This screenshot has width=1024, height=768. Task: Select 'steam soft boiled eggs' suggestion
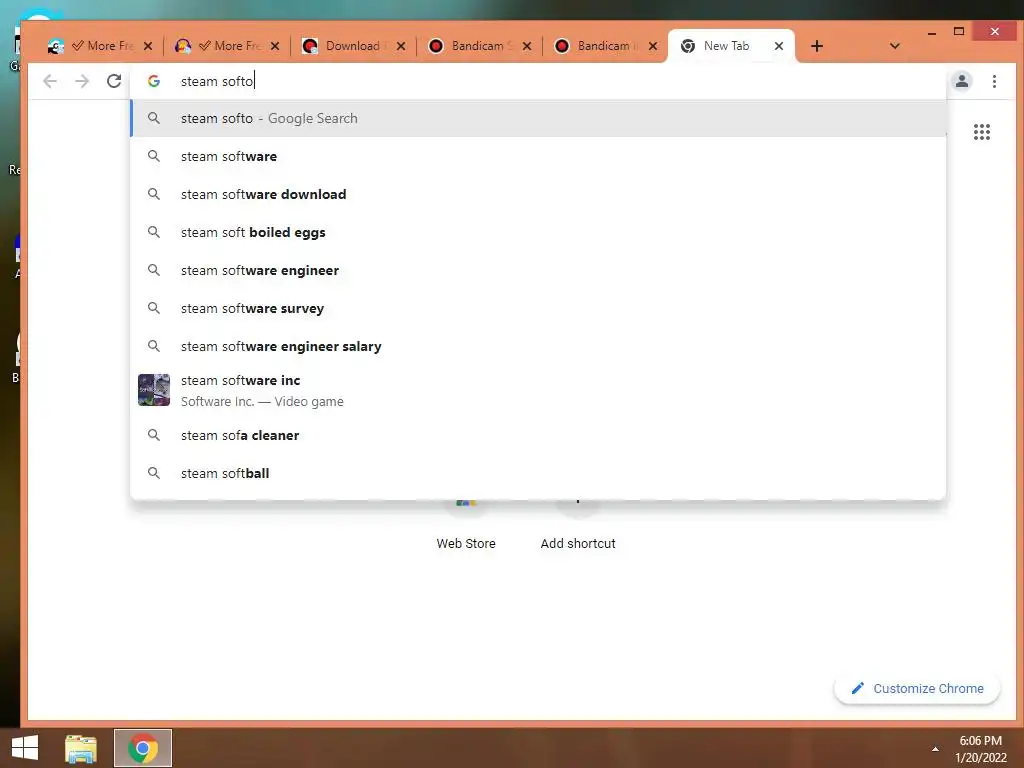coord(538,232)
